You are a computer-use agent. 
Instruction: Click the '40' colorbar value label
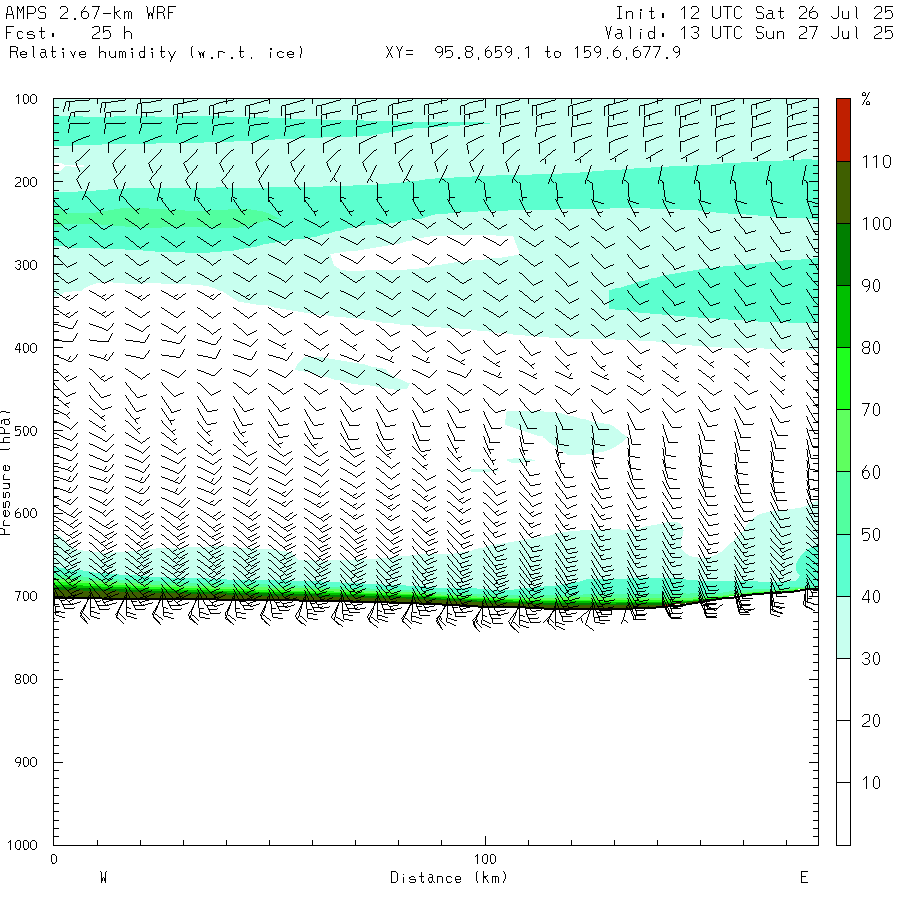click(x=871, y=596)
